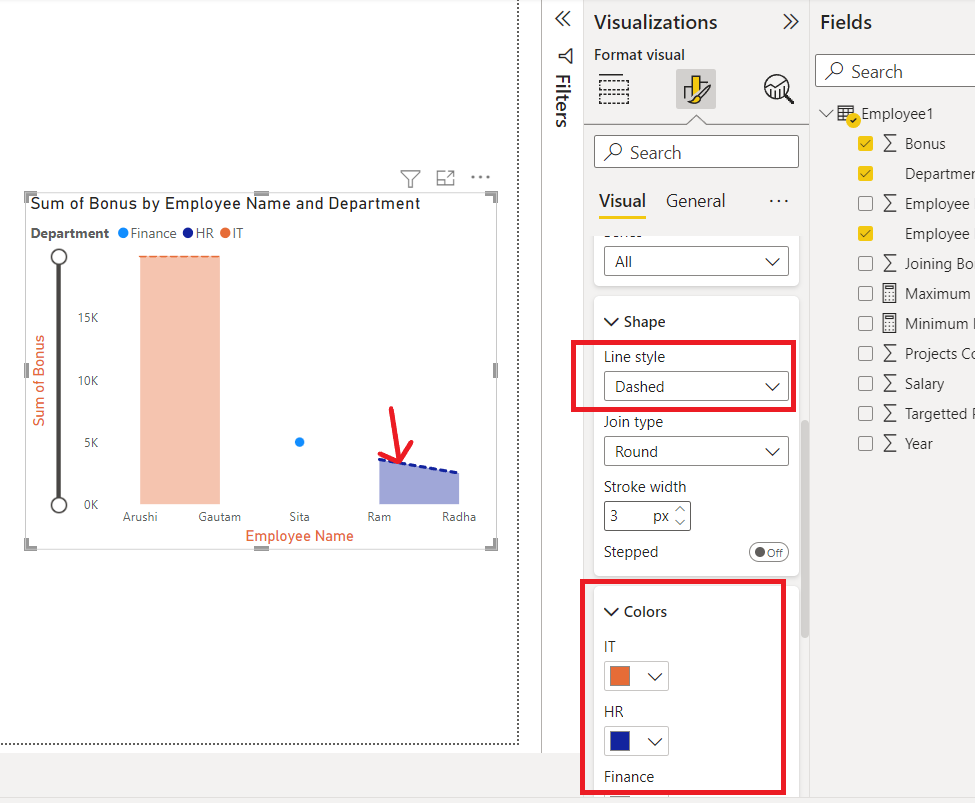Screen dimensions: 975x803
Task: Uncheck the Bonus field checkbox
Action: coord(865,144)
